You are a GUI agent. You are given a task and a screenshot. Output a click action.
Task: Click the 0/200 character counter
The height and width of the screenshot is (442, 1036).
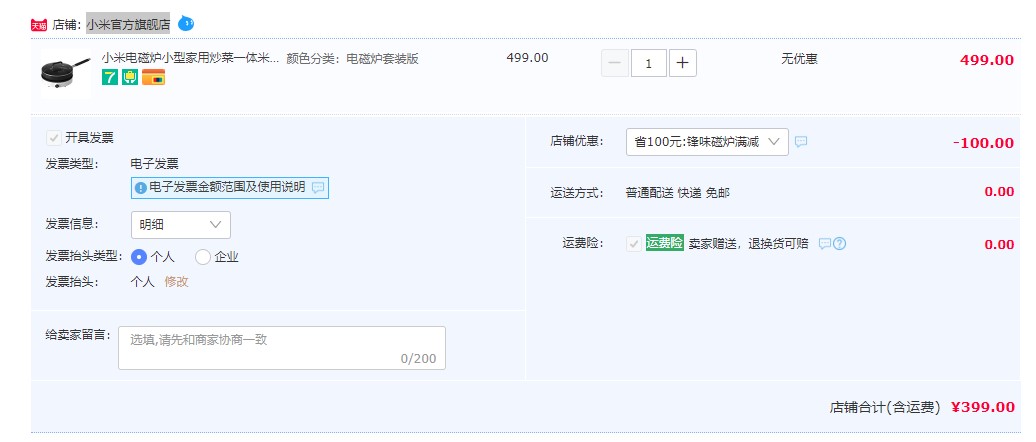[418, 359]
